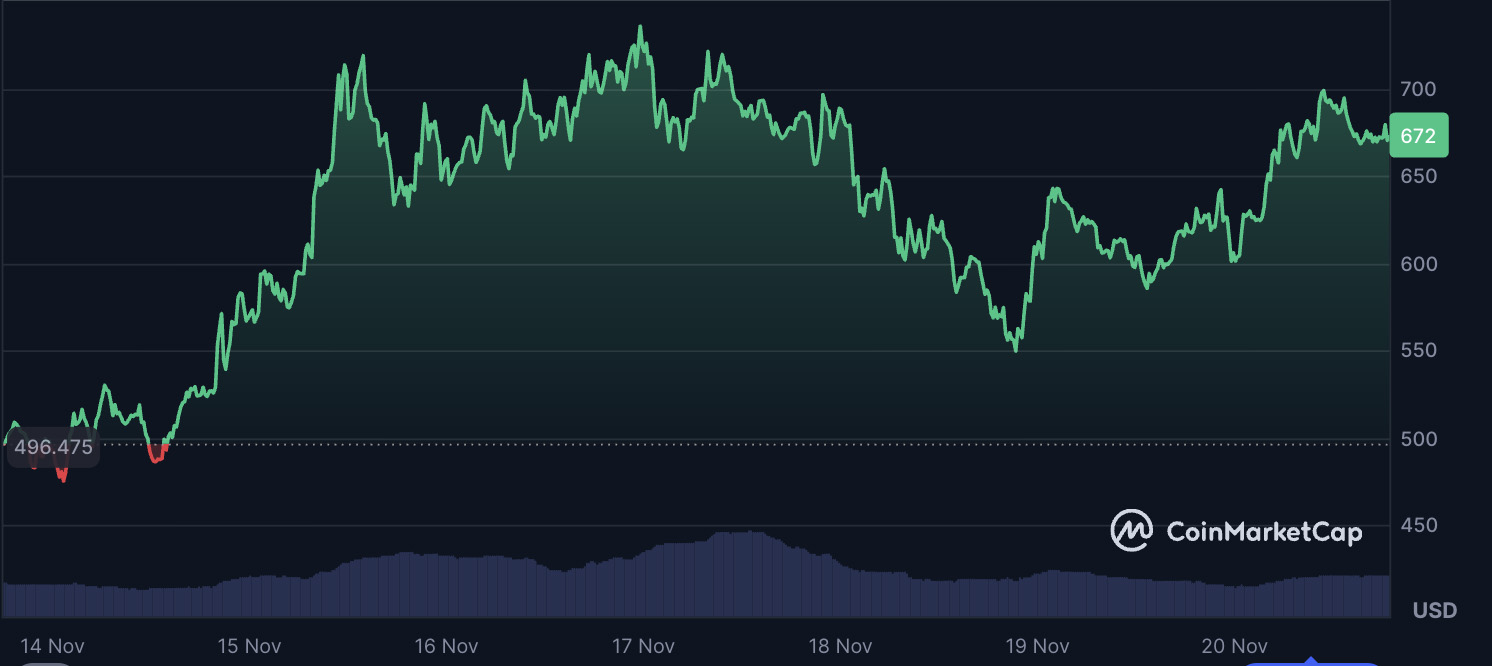Select the 17 Nov date marker
Image resolution: width=1492 pixels, height=666 pixels.
coord(642,646)
